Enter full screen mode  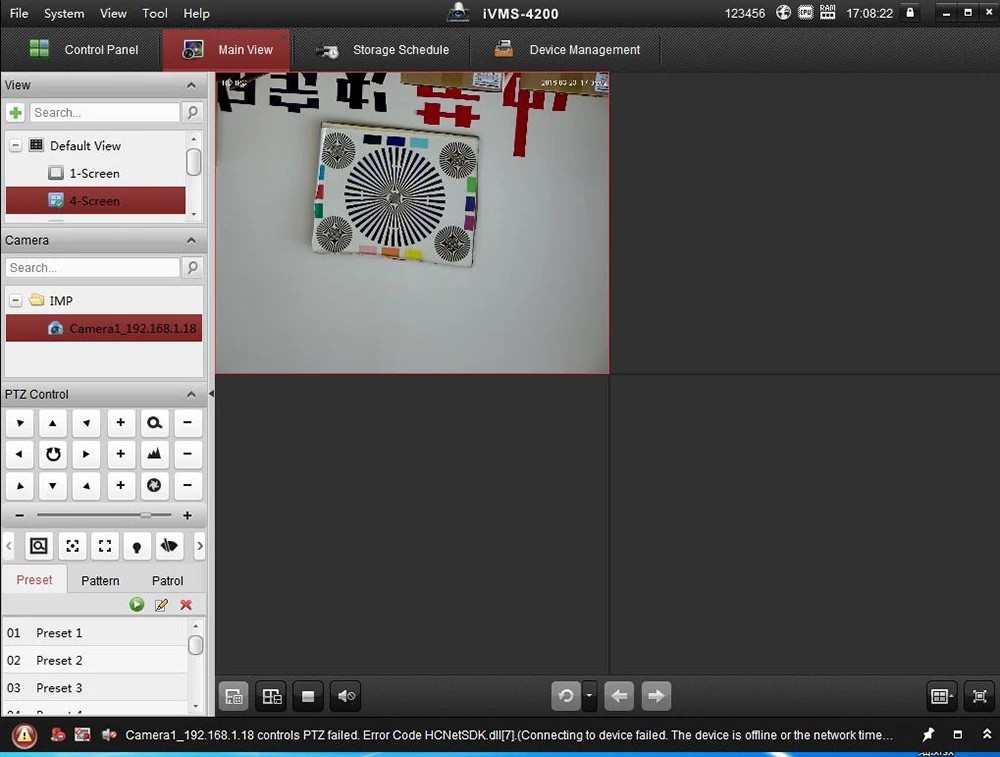point(980,696)
